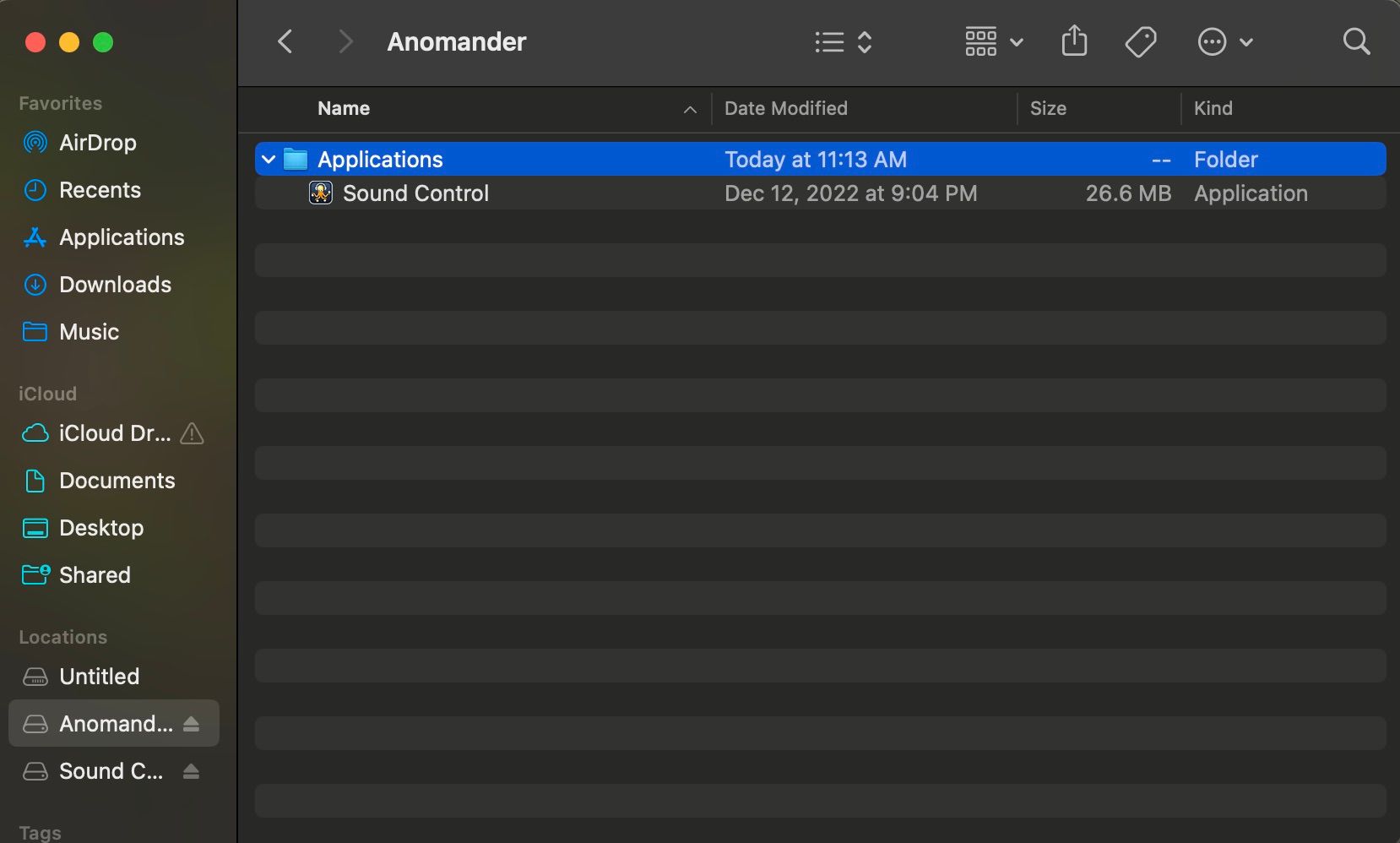Click the '26.6 MB' size value
This screenshot has width=1400, height=843.
1128,193
